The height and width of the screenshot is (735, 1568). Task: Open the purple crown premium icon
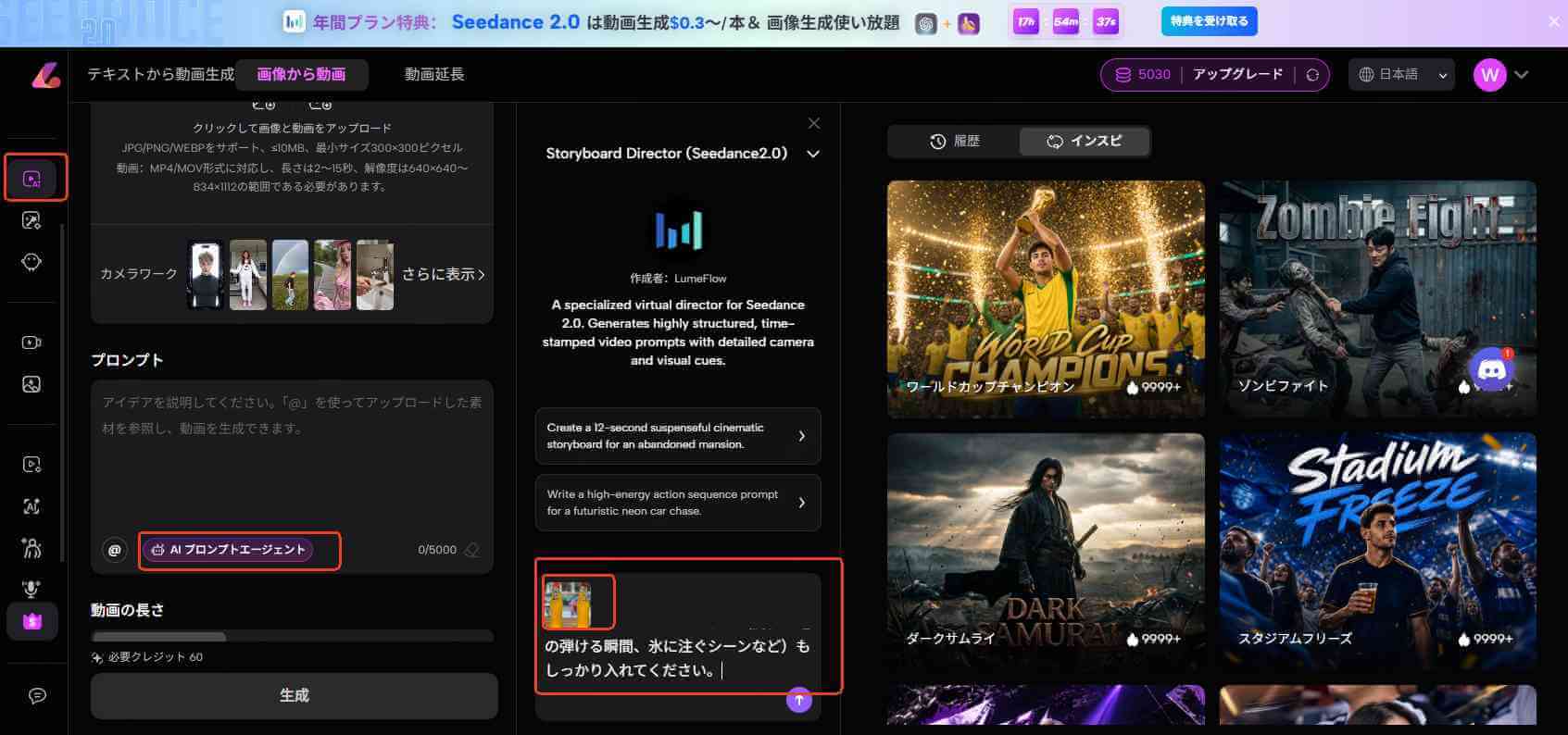coord(32,621)
